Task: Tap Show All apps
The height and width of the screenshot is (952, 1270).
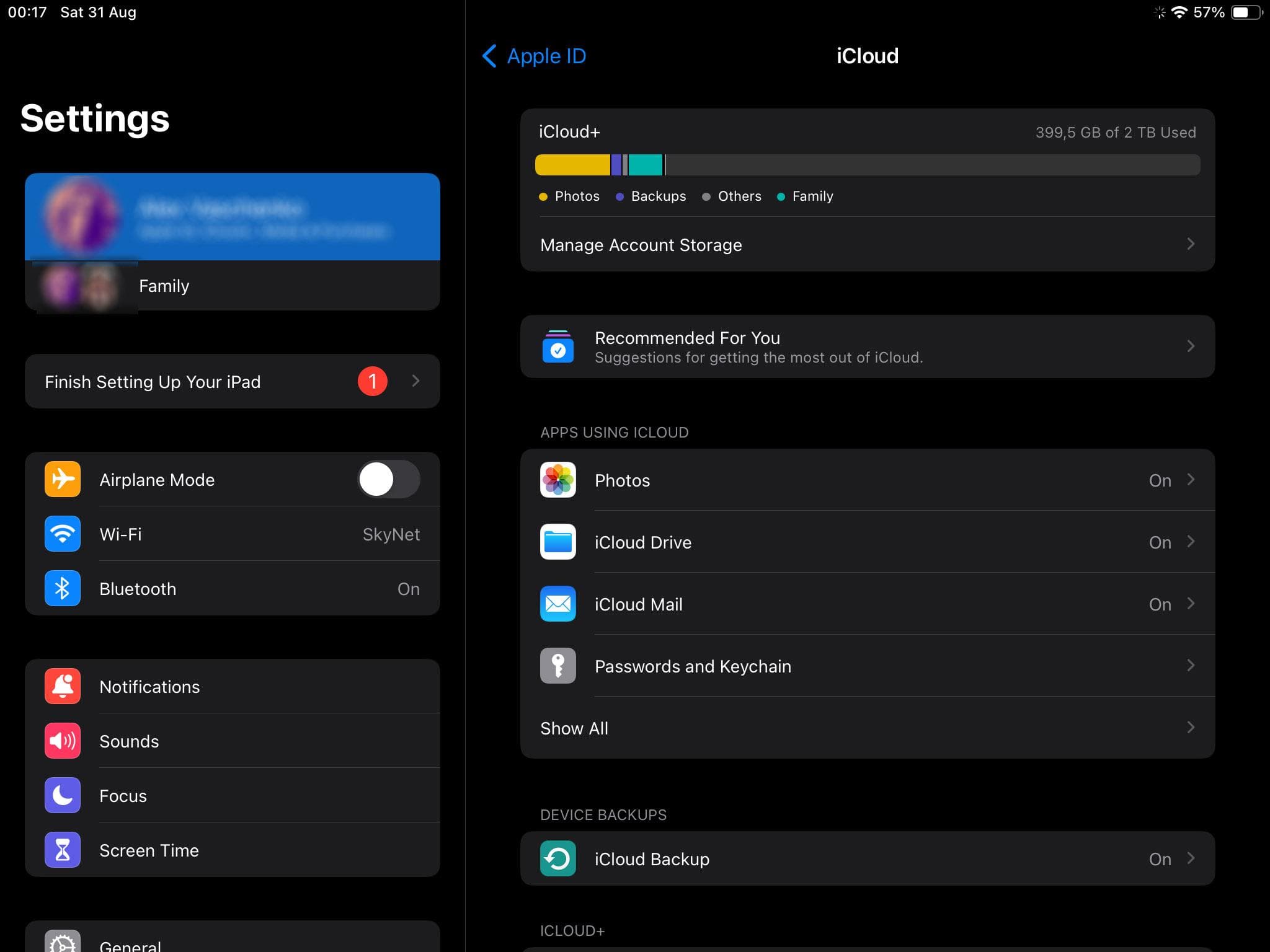Action: pos(868,728)
